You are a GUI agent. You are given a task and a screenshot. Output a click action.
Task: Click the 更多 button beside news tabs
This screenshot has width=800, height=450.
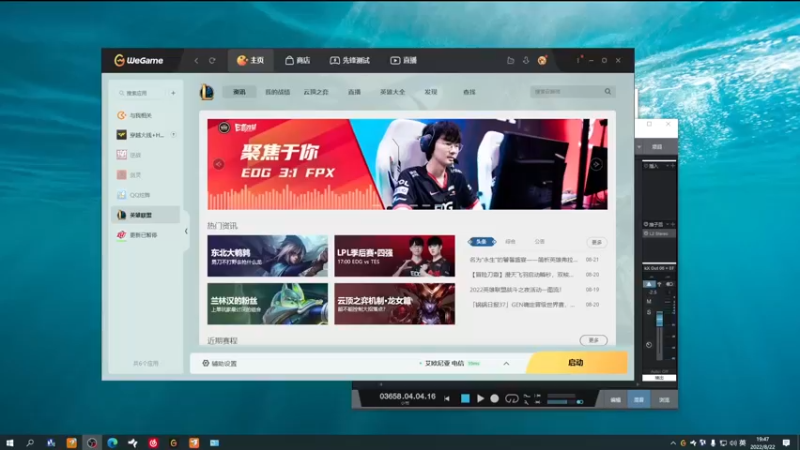coord(596,242)
